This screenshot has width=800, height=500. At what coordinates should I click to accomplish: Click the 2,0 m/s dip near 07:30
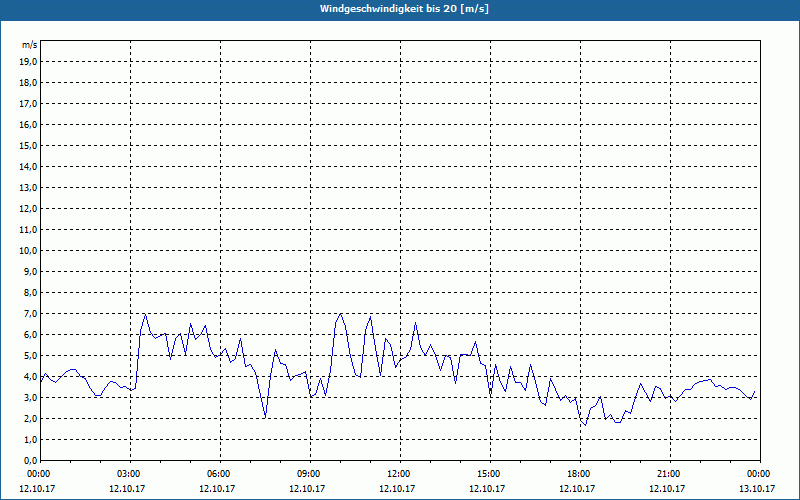[x=265, y=417]
